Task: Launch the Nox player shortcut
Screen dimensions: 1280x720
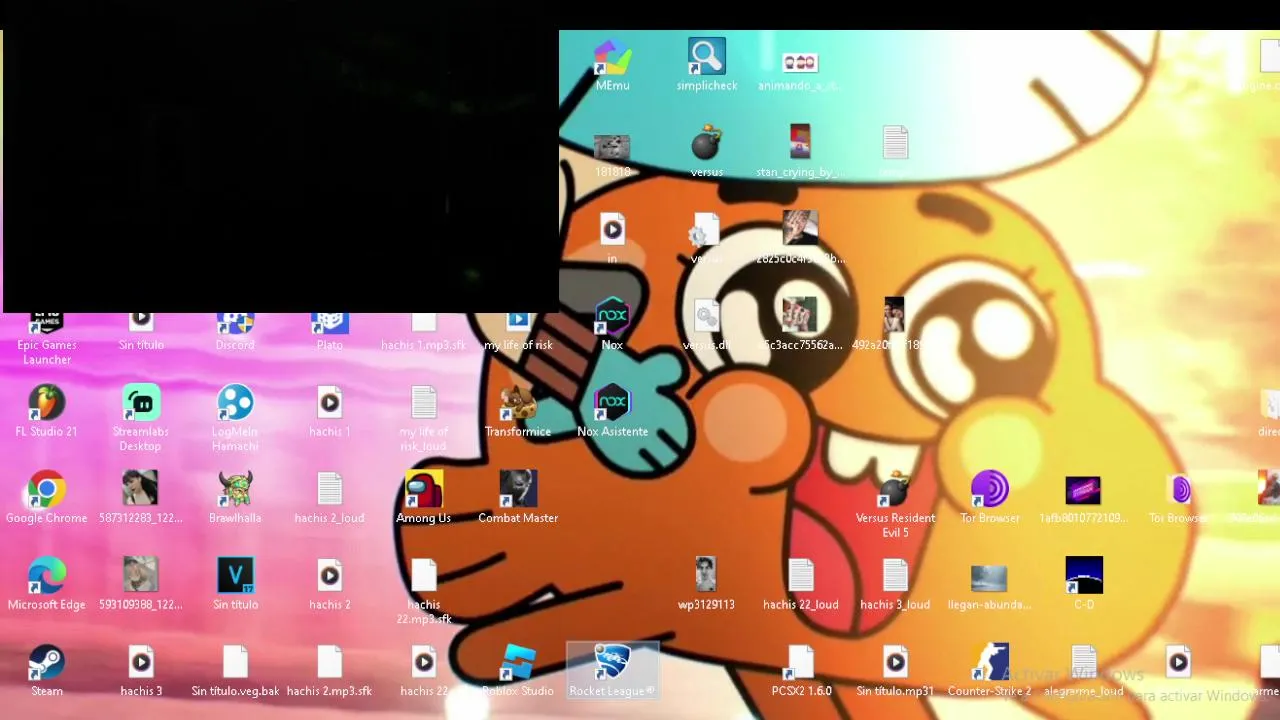Action: [612, 324]
